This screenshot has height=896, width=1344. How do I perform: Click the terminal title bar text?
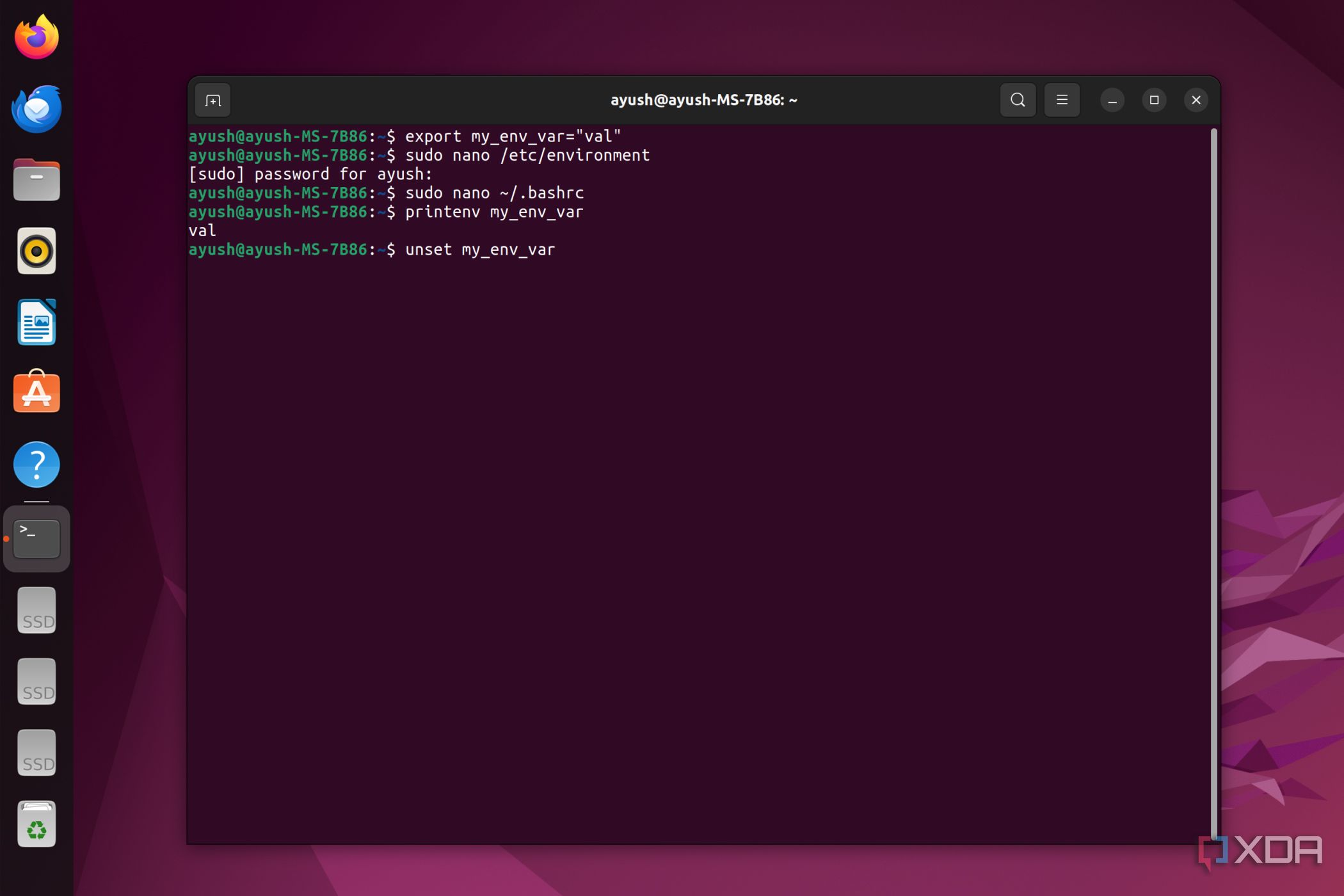pos(703,100)
